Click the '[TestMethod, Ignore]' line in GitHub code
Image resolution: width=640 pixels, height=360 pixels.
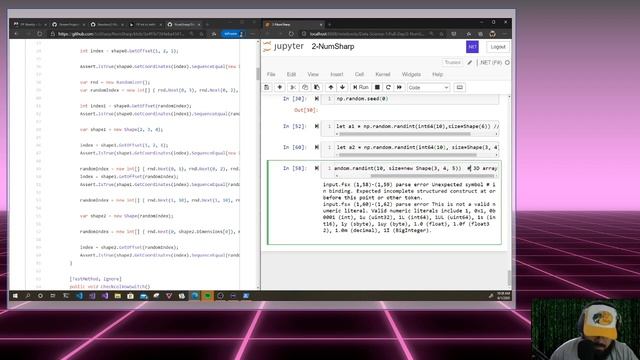[96, 279]
